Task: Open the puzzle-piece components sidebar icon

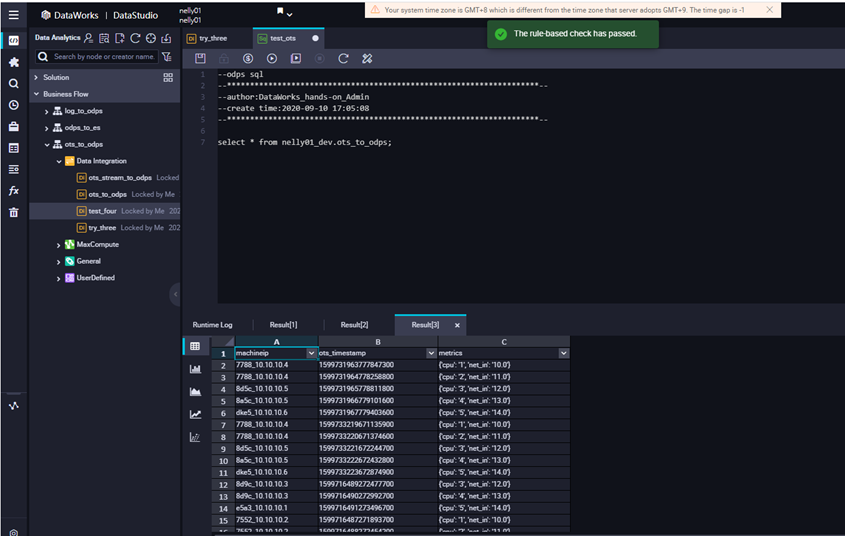Action: 13,62
